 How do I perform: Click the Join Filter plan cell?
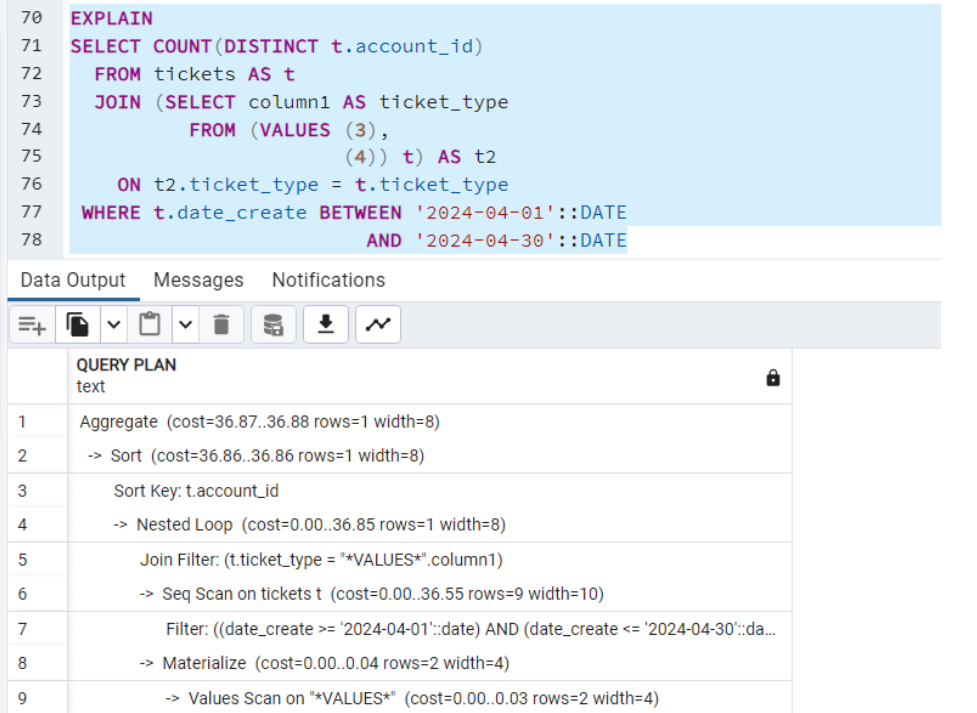coord(430,560)
